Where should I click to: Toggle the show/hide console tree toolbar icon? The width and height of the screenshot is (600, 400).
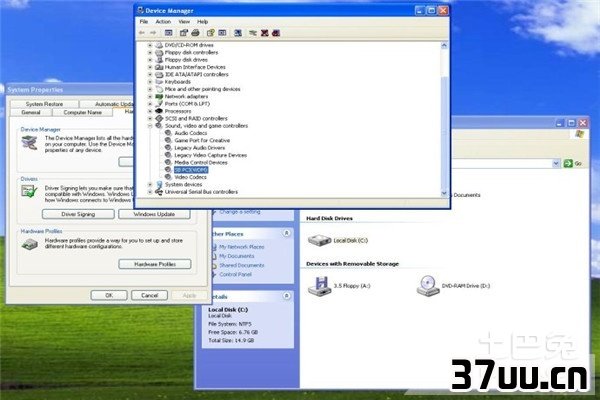pos(168,33)
